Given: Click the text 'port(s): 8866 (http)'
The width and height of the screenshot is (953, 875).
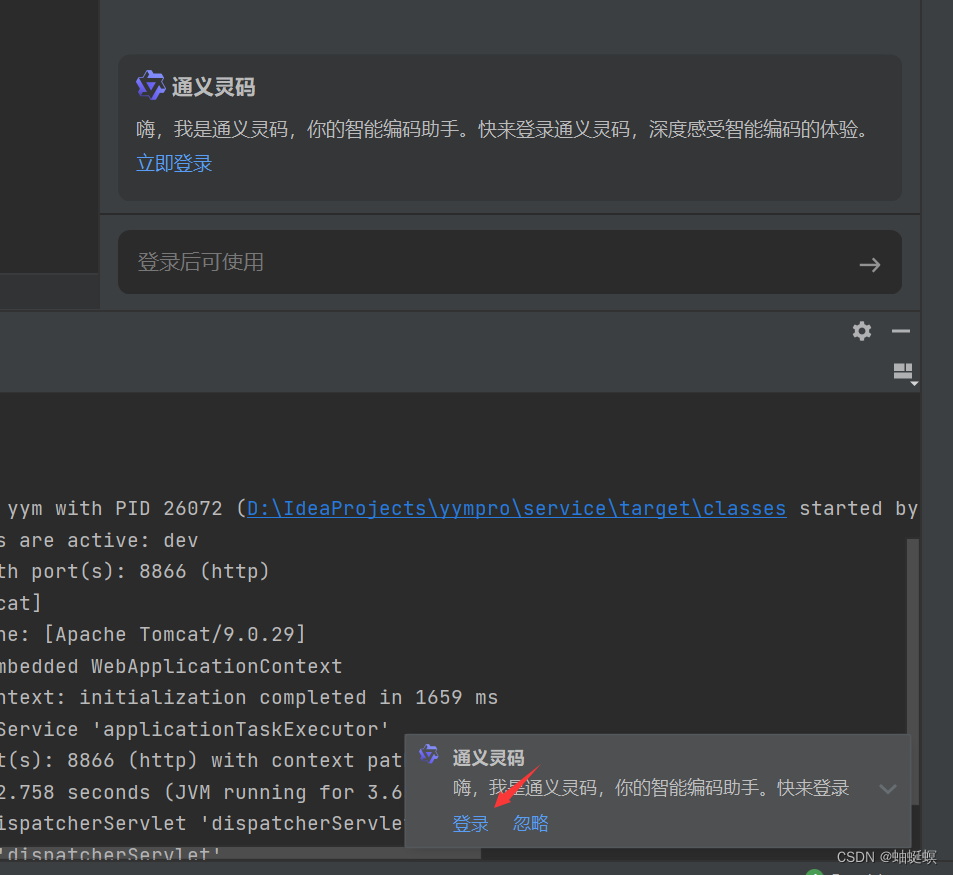Looking at the screenshot, I should (x=150, y=571).
